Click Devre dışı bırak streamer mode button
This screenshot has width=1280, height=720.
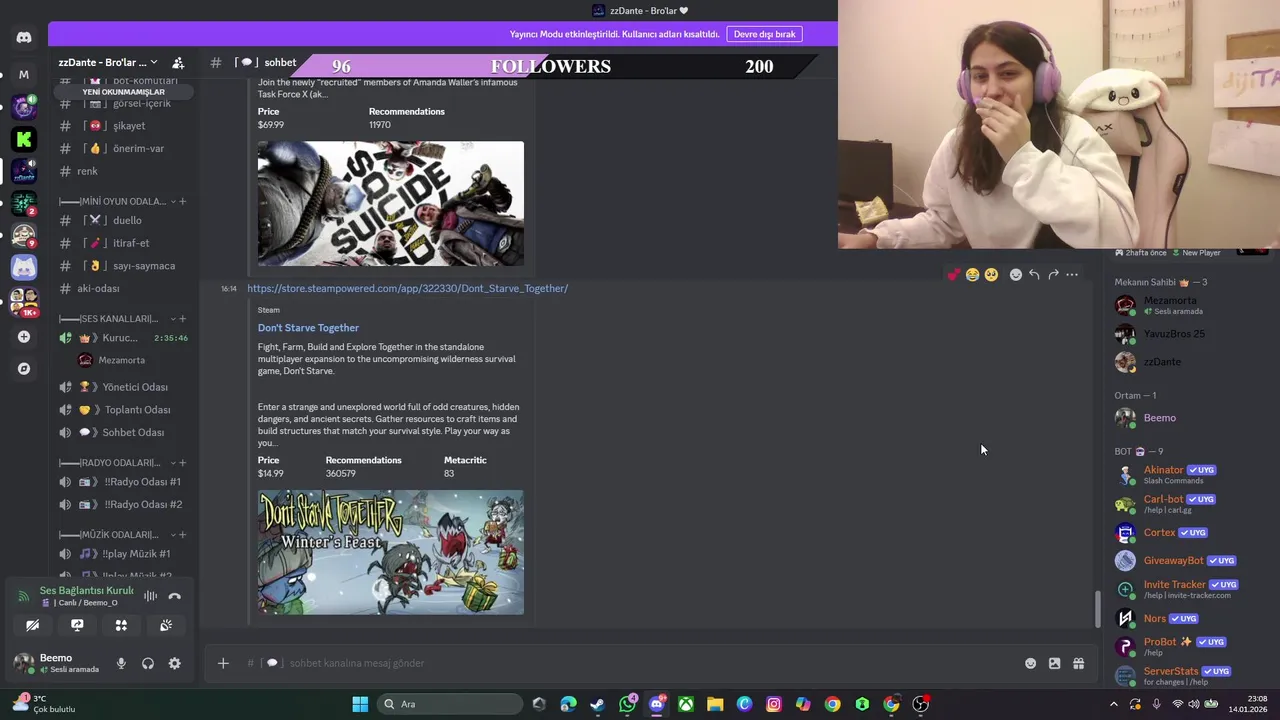click(x=765, y=34)
